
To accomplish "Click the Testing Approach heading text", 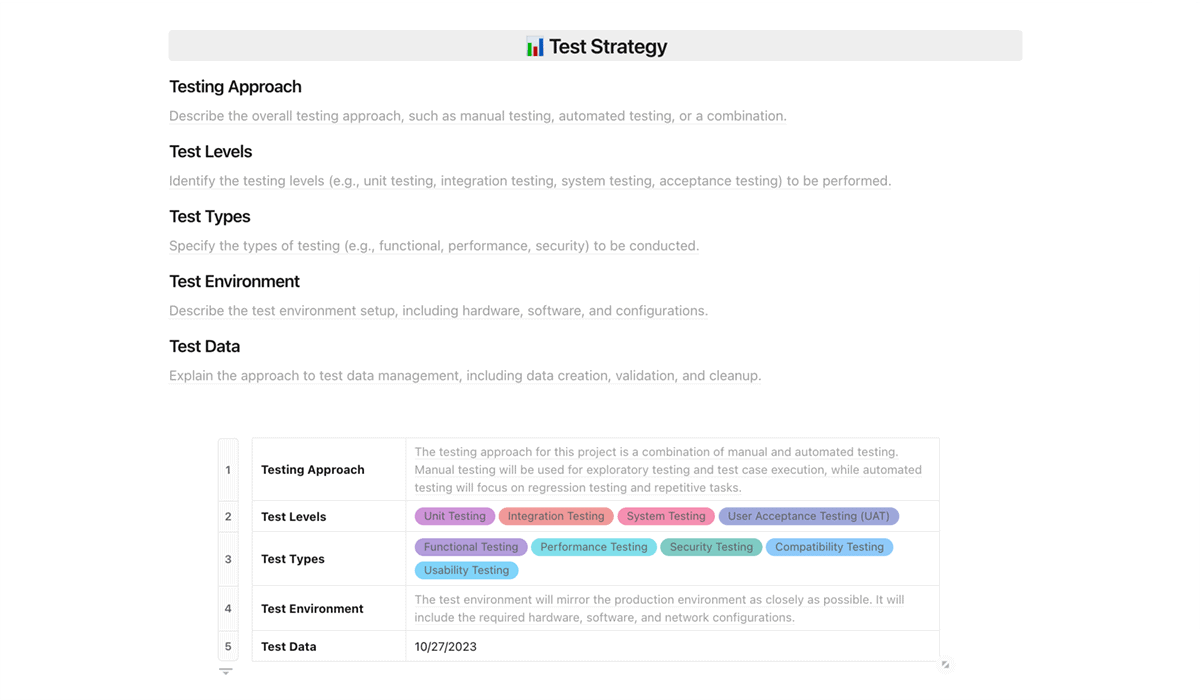I will (x=235, y=87).
